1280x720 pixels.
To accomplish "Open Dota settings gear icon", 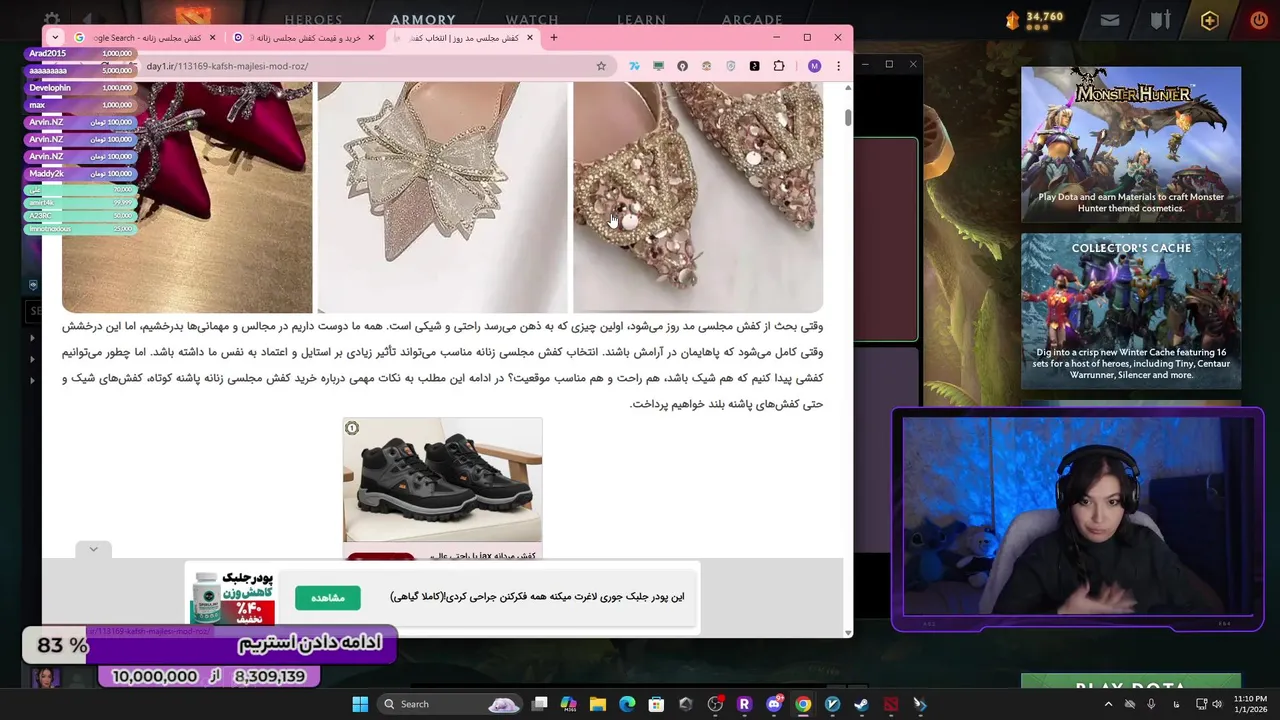I will (52, 20).
